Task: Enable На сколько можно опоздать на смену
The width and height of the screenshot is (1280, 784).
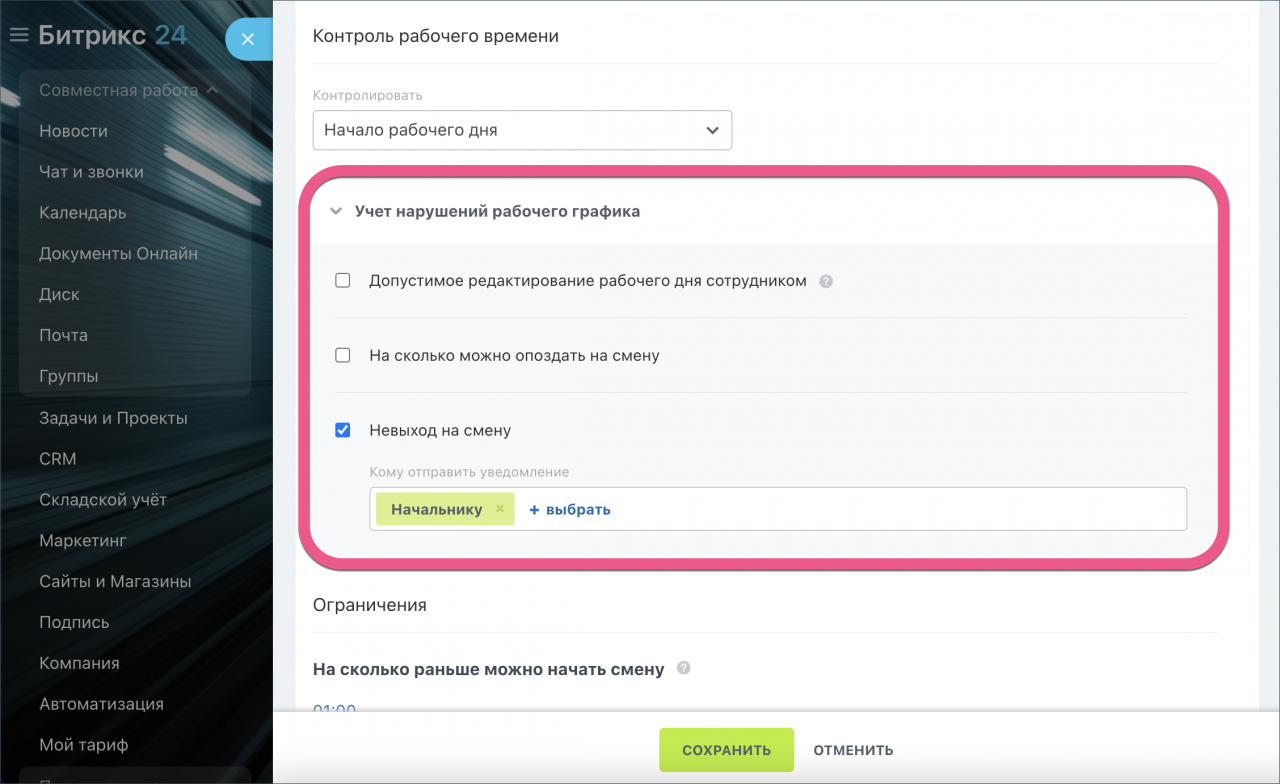Action: click(343, 355)
